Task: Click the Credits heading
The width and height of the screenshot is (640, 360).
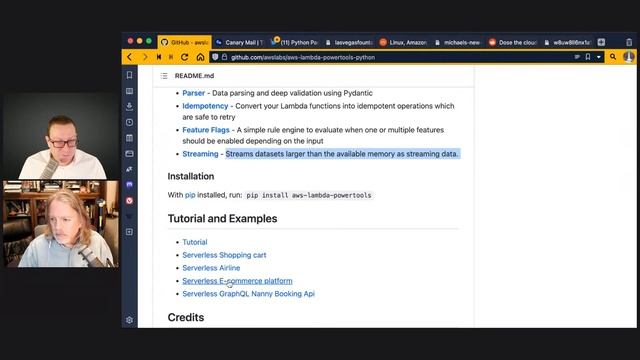Action: [x=186, y=318]
